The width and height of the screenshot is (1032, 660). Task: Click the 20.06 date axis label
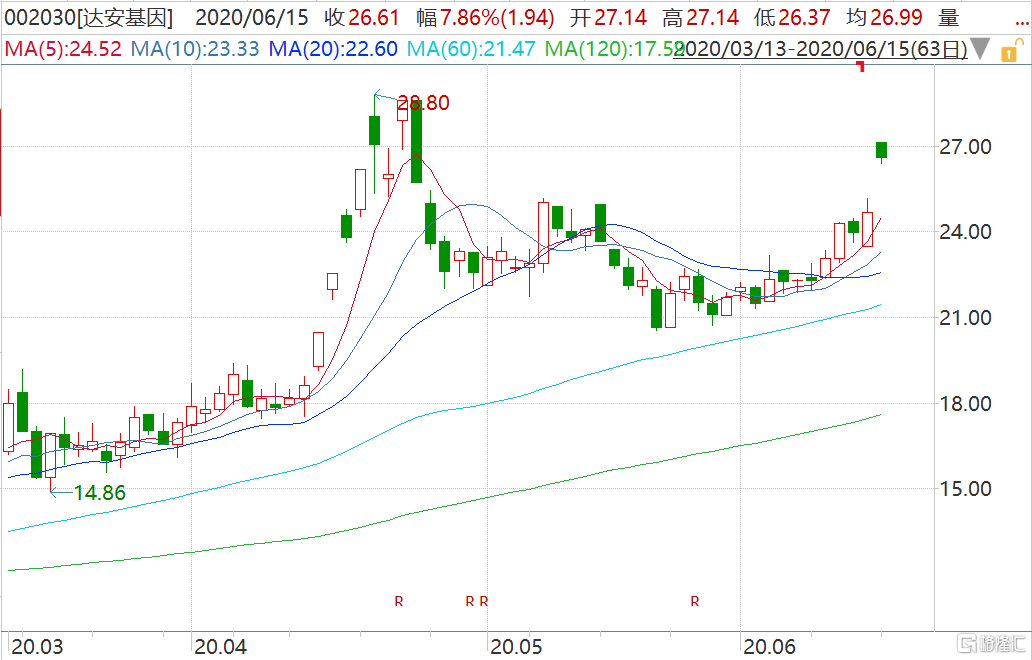(x=769, y=646)
